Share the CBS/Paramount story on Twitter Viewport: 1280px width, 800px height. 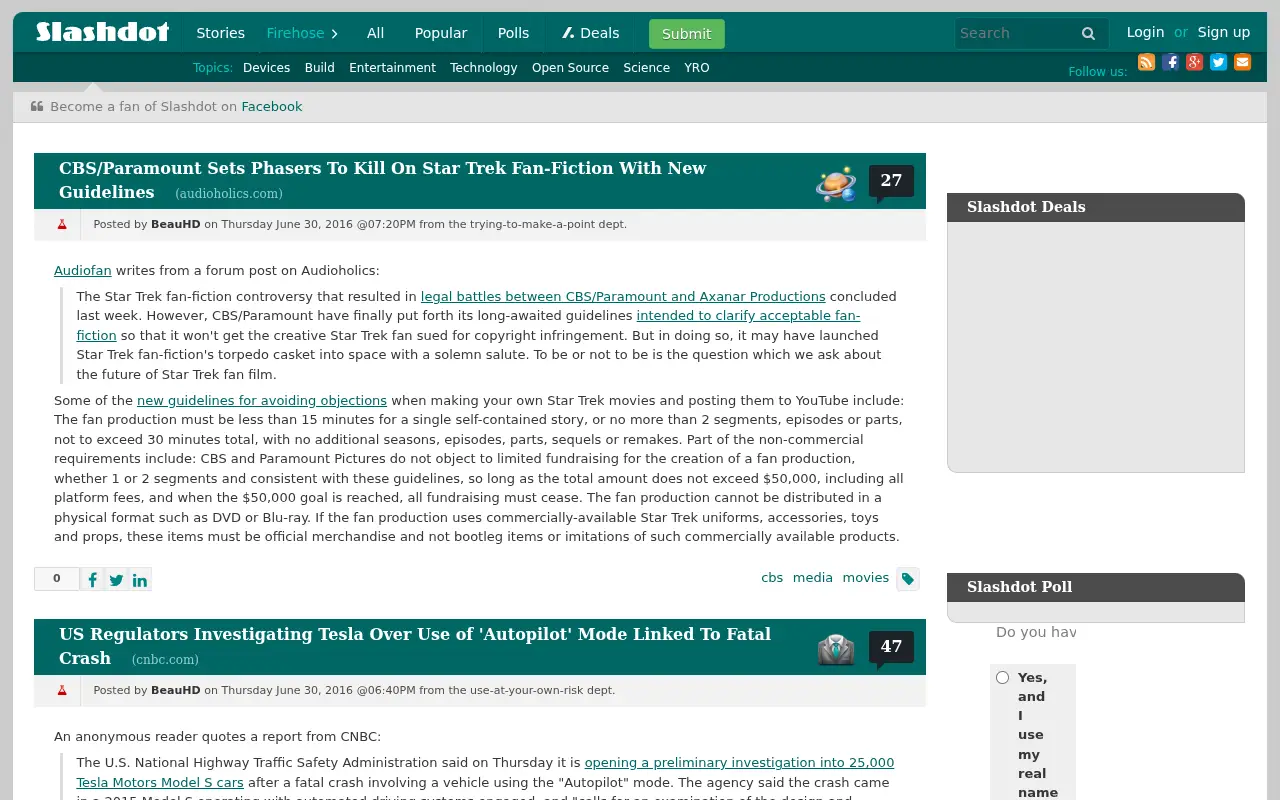(116, 580)
